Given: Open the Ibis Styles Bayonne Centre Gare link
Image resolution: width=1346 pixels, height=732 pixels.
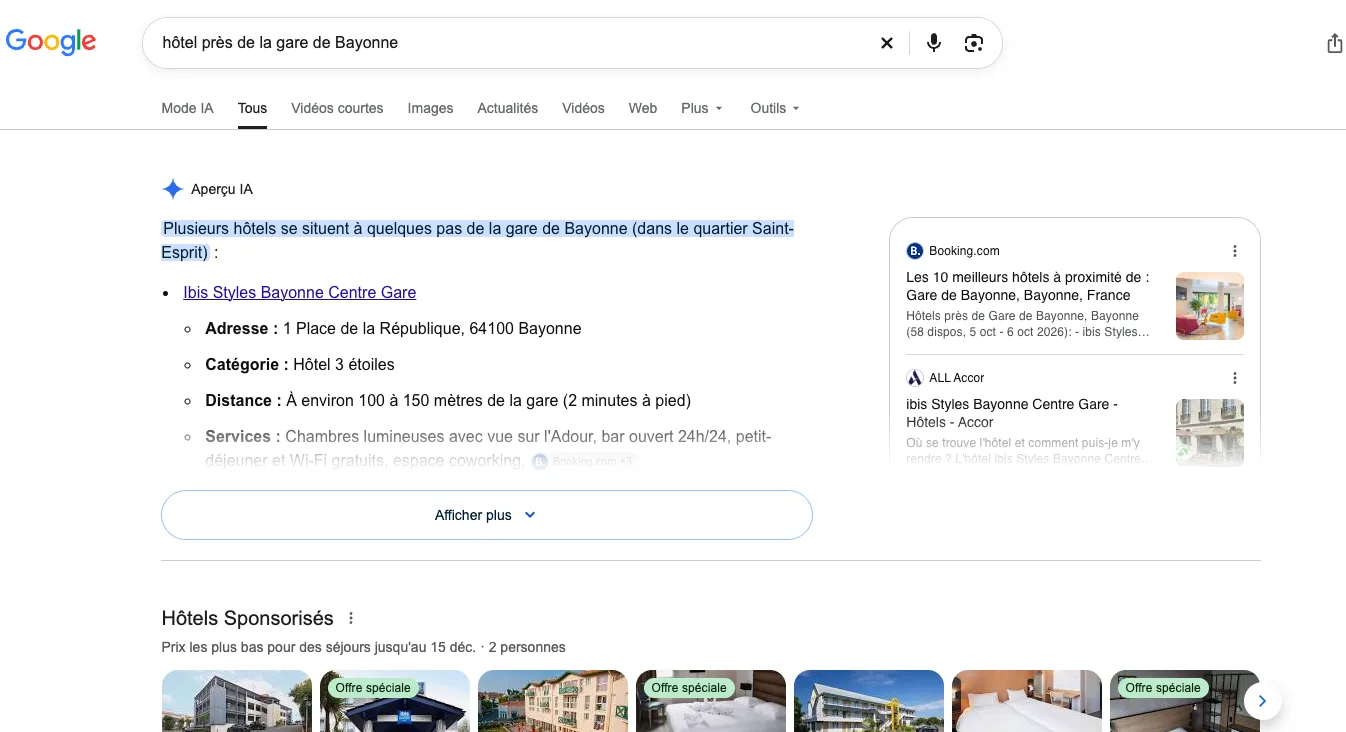Looking at the screenshot, I should coord(300,292).
